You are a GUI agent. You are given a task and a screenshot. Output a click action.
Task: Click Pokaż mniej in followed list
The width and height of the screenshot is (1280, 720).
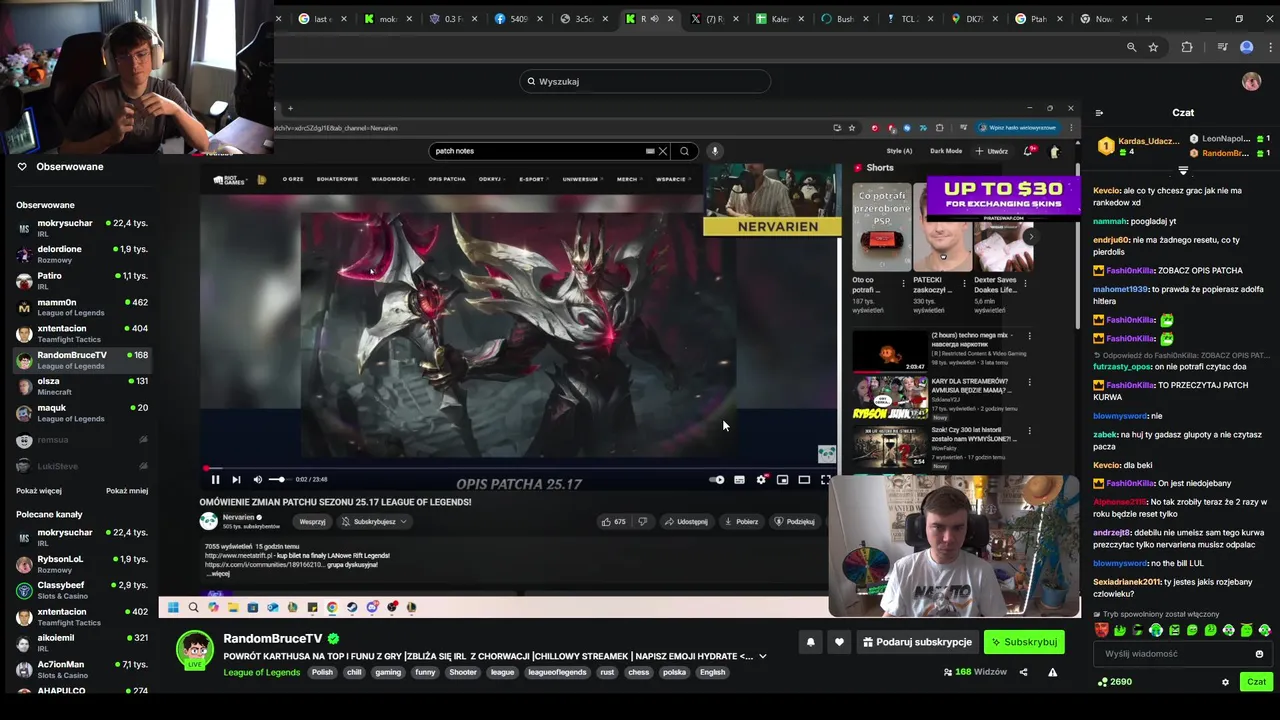(x=127, y=491)
